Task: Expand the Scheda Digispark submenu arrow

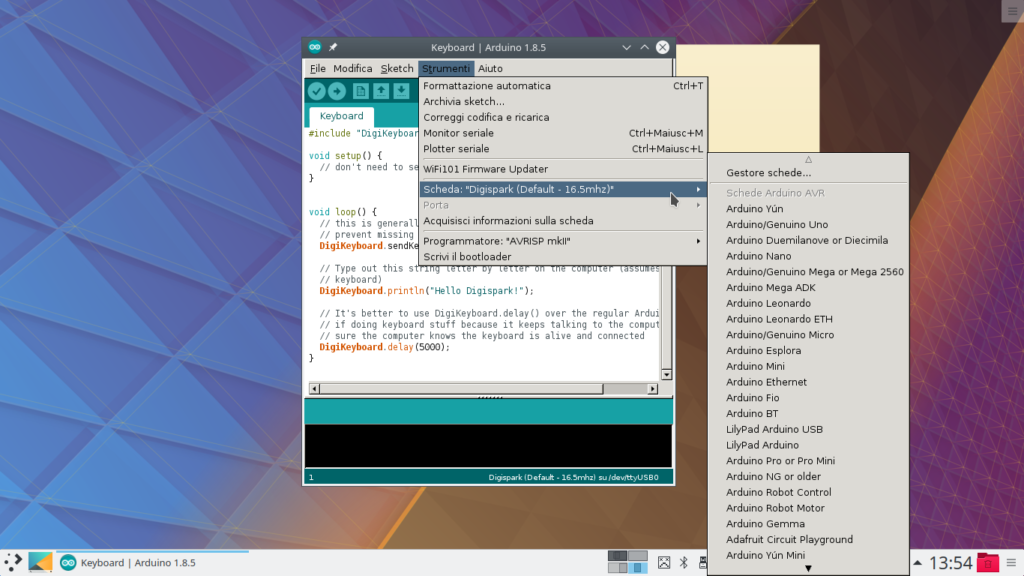Action: 698,189
